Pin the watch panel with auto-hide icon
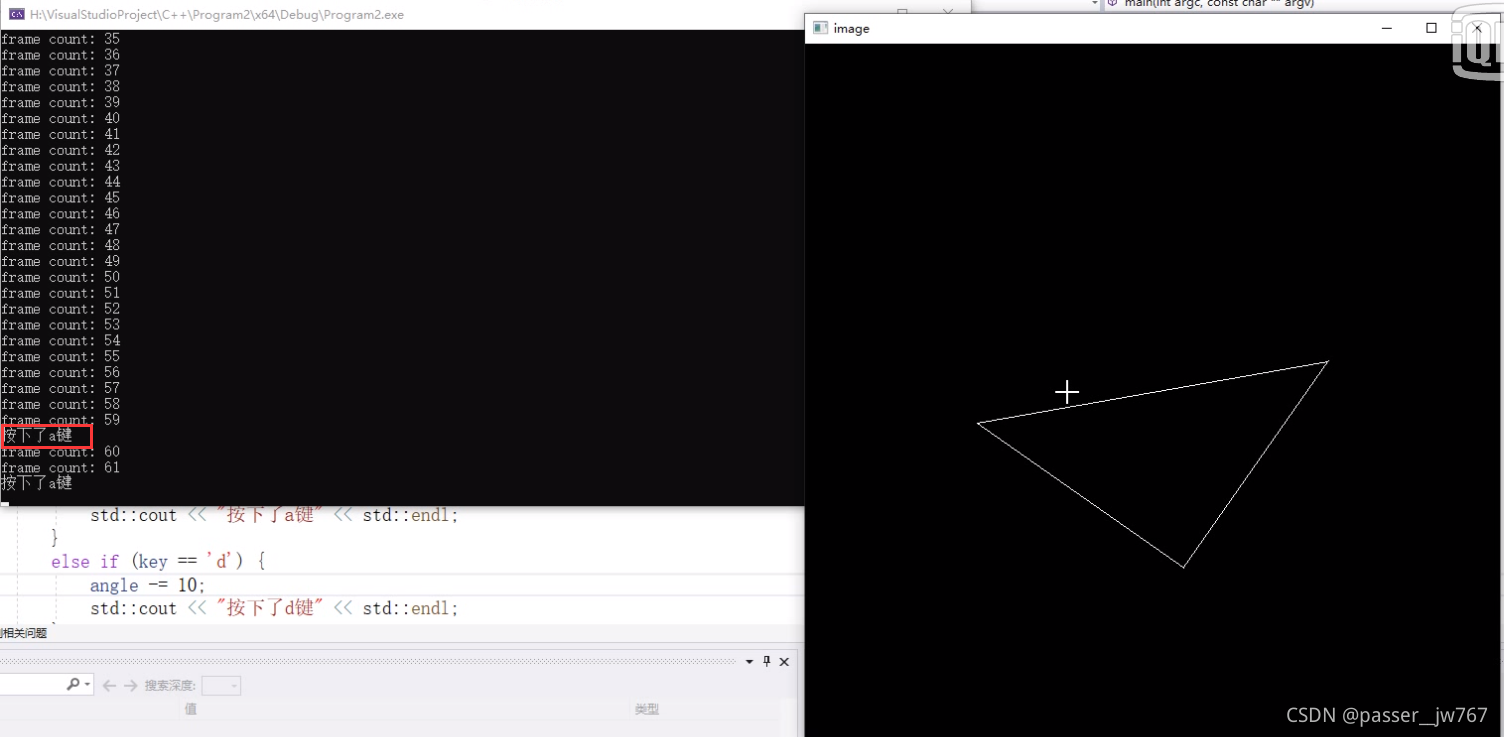The height and width of the screenshot is (737, 1504). click(767, 661)
